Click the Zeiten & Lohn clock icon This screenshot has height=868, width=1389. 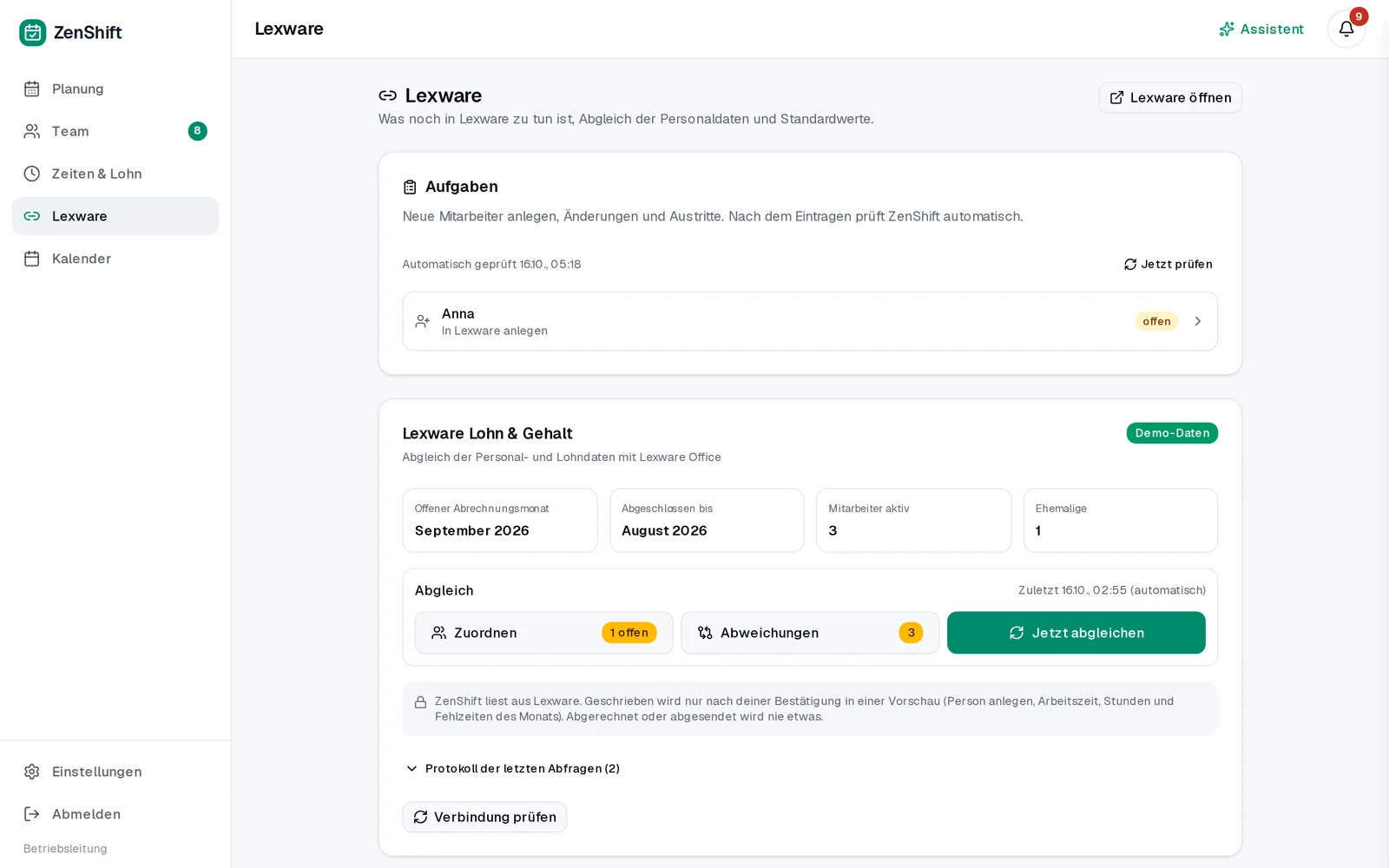[x=32, y=174]
